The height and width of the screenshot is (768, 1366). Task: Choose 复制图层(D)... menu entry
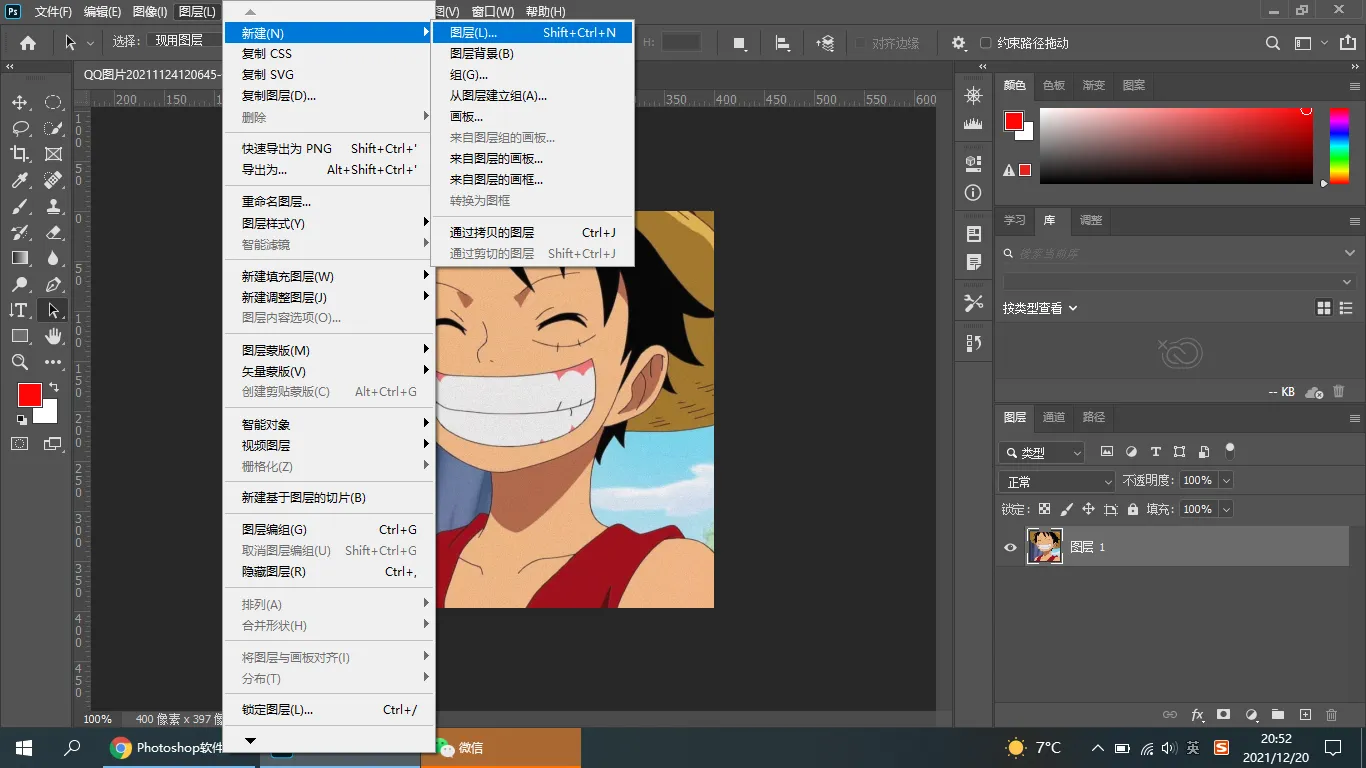pos(329,96)
